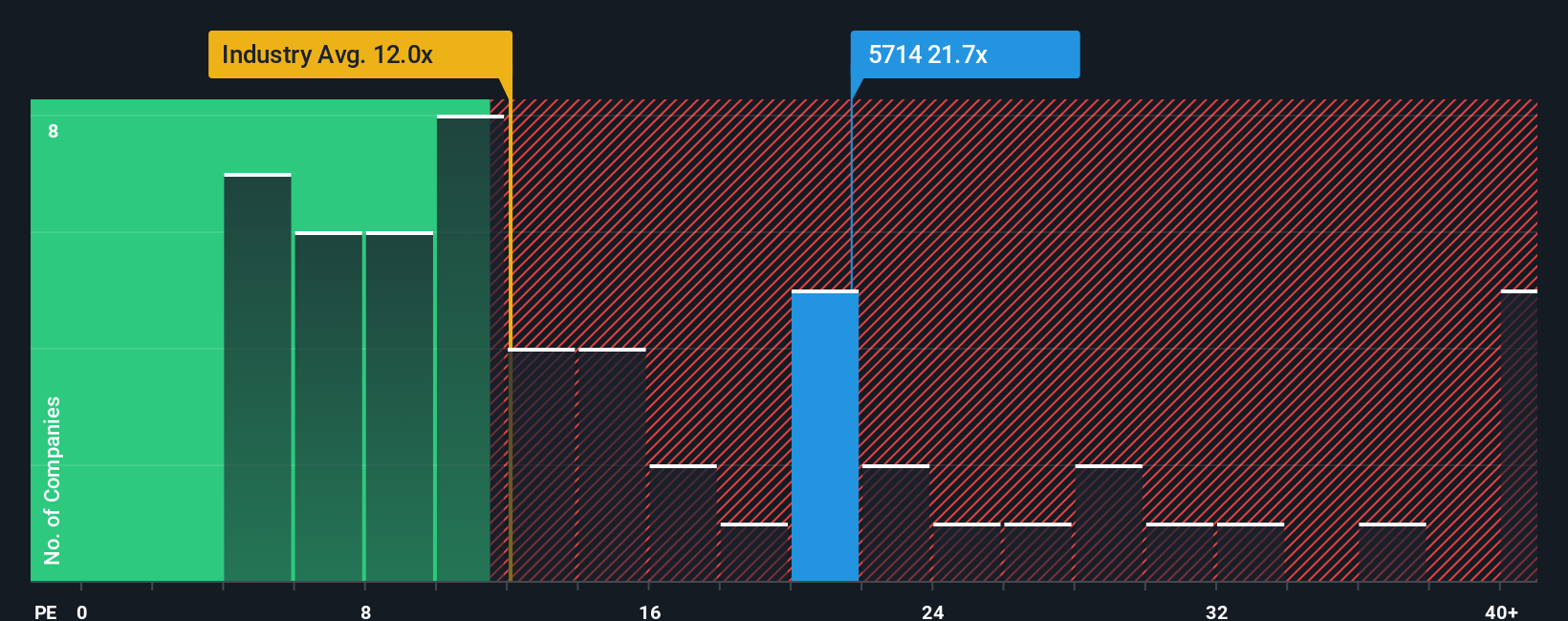Click the 5714 21.7x blue label
The width and height of the screenshot is (1568, 621).
(x=965, y=54)
